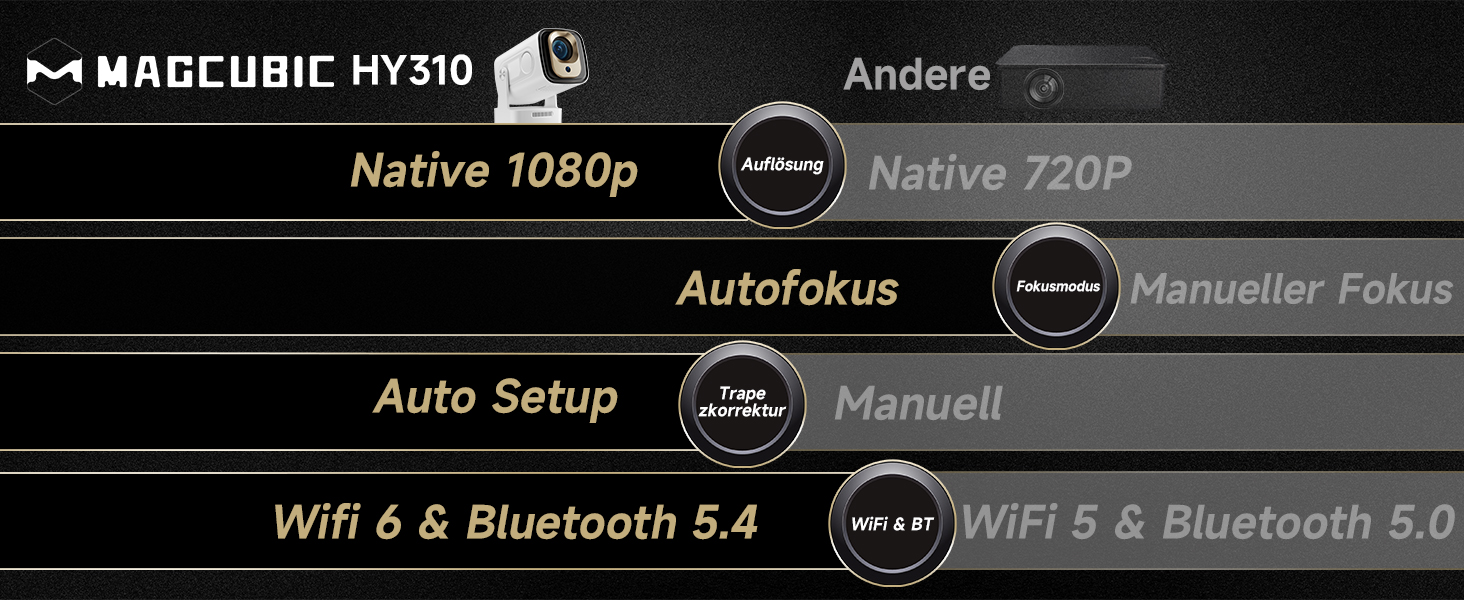Click the Magcubic logo emblem

(x=54, y=71)
